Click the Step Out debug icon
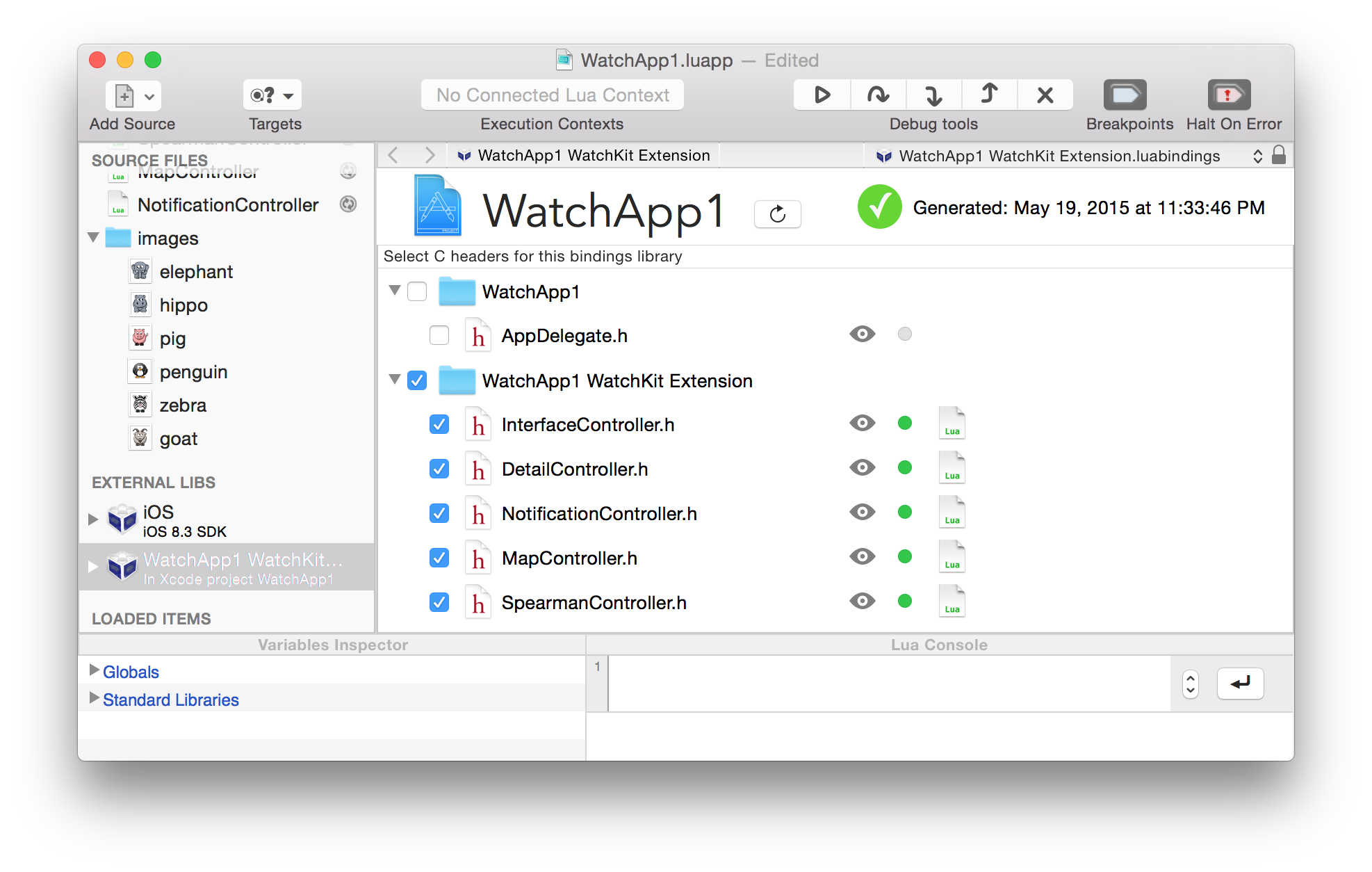The image size is (1372, 872). [990, 95]
